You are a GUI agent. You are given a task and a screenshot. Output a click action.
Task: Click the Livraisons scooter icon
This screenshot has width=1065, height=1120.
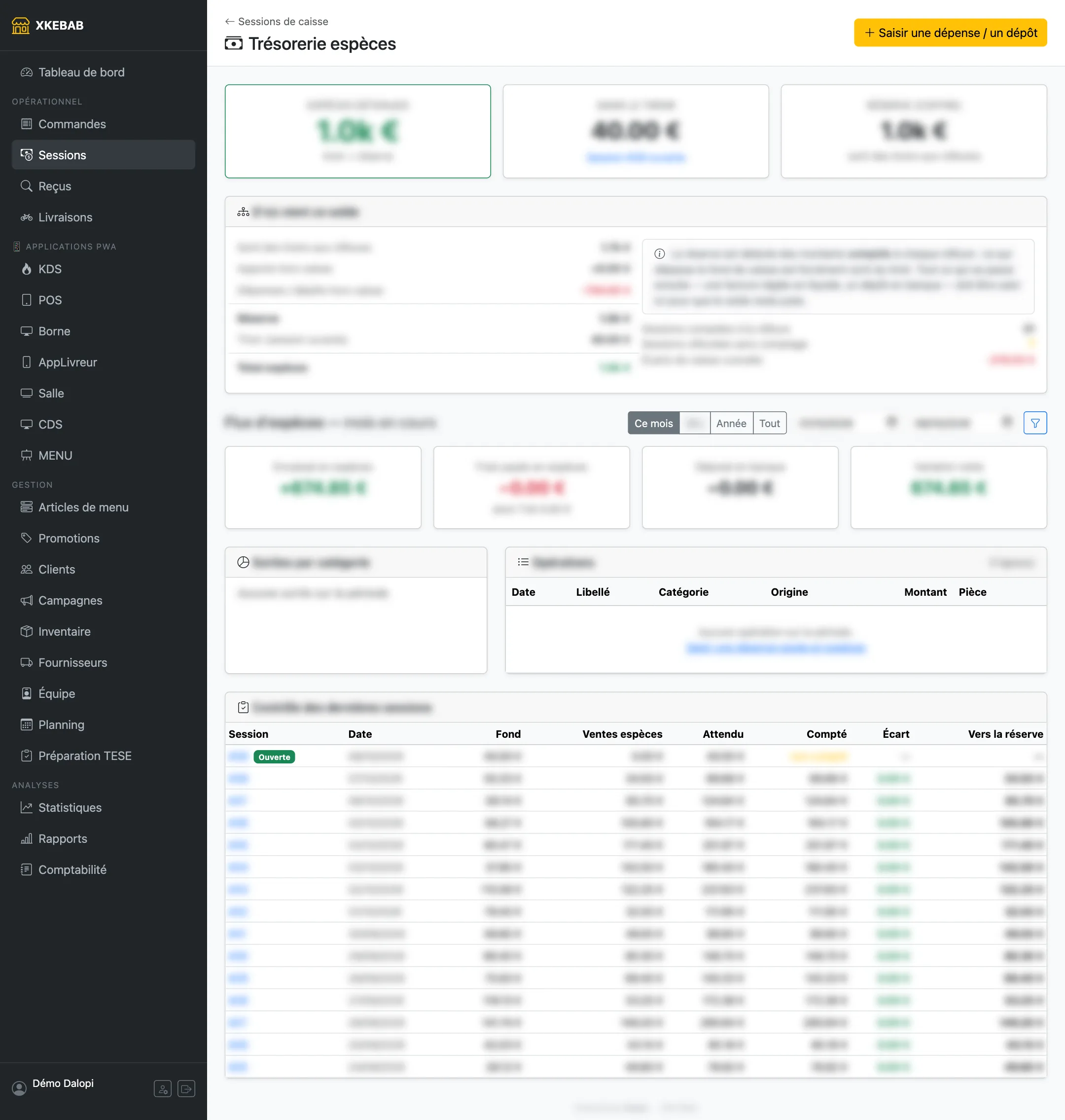[x=26, y=217]
